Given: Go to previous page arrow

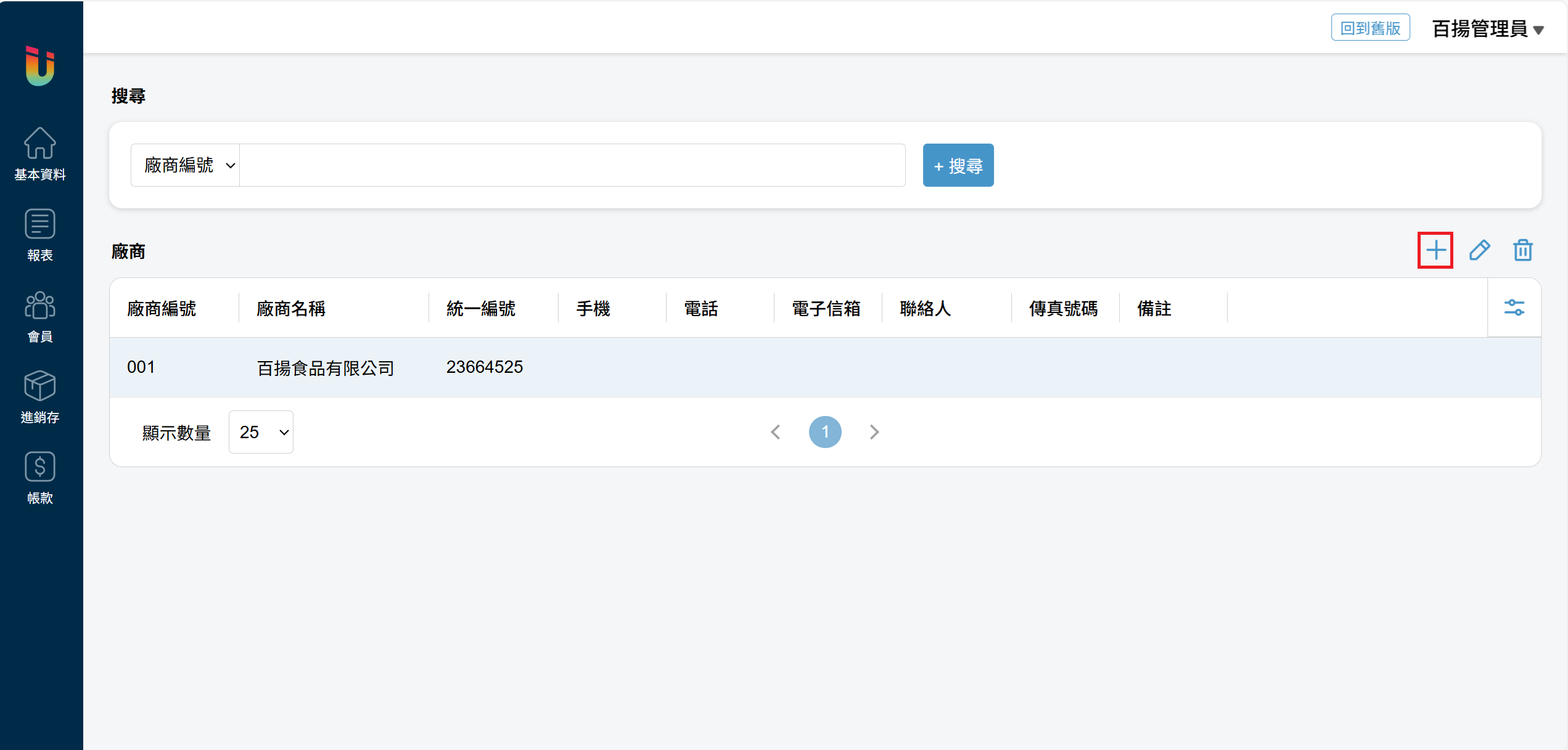Looking at the screenshot, I should pos(776,432).
